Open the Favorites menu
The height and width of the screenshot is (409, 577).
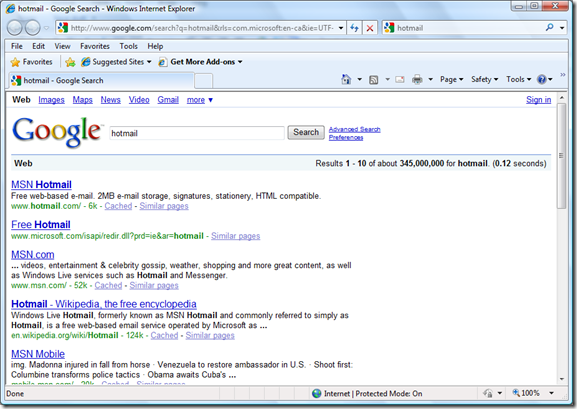tap(95, 46)
